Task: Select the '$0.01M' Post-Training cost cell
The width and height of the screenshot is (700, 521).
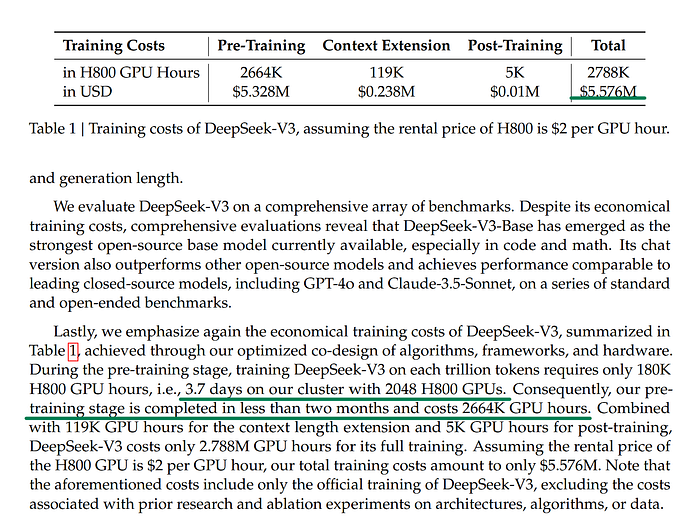Action: (x=515, y=92)
